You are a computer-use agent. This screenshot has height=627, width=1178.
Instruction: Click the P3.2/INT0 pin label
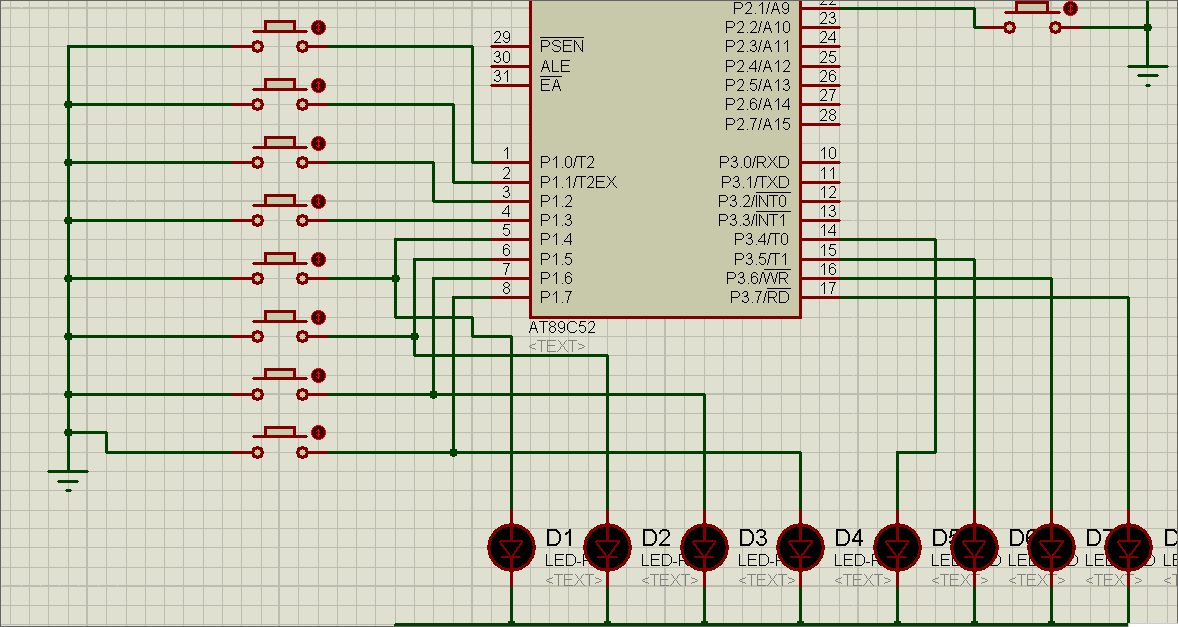754,201
